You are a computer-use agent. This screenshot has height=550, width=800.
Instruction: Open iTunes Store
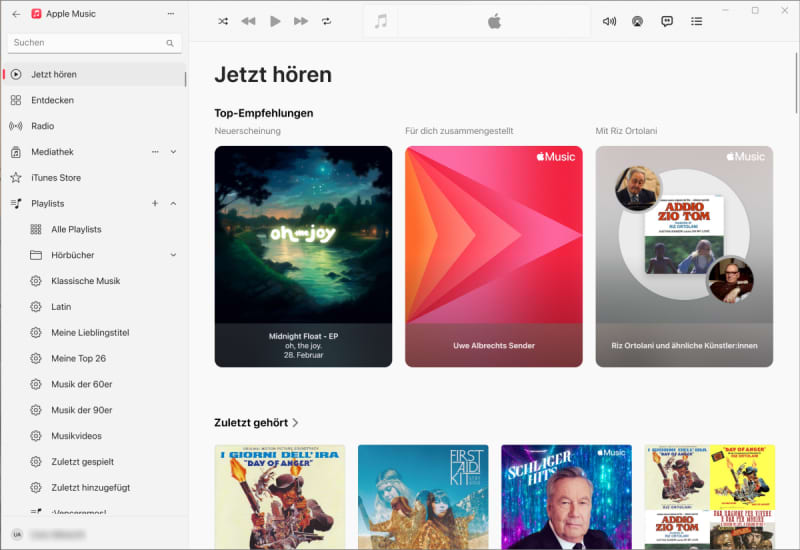click(x=95, y=178)
